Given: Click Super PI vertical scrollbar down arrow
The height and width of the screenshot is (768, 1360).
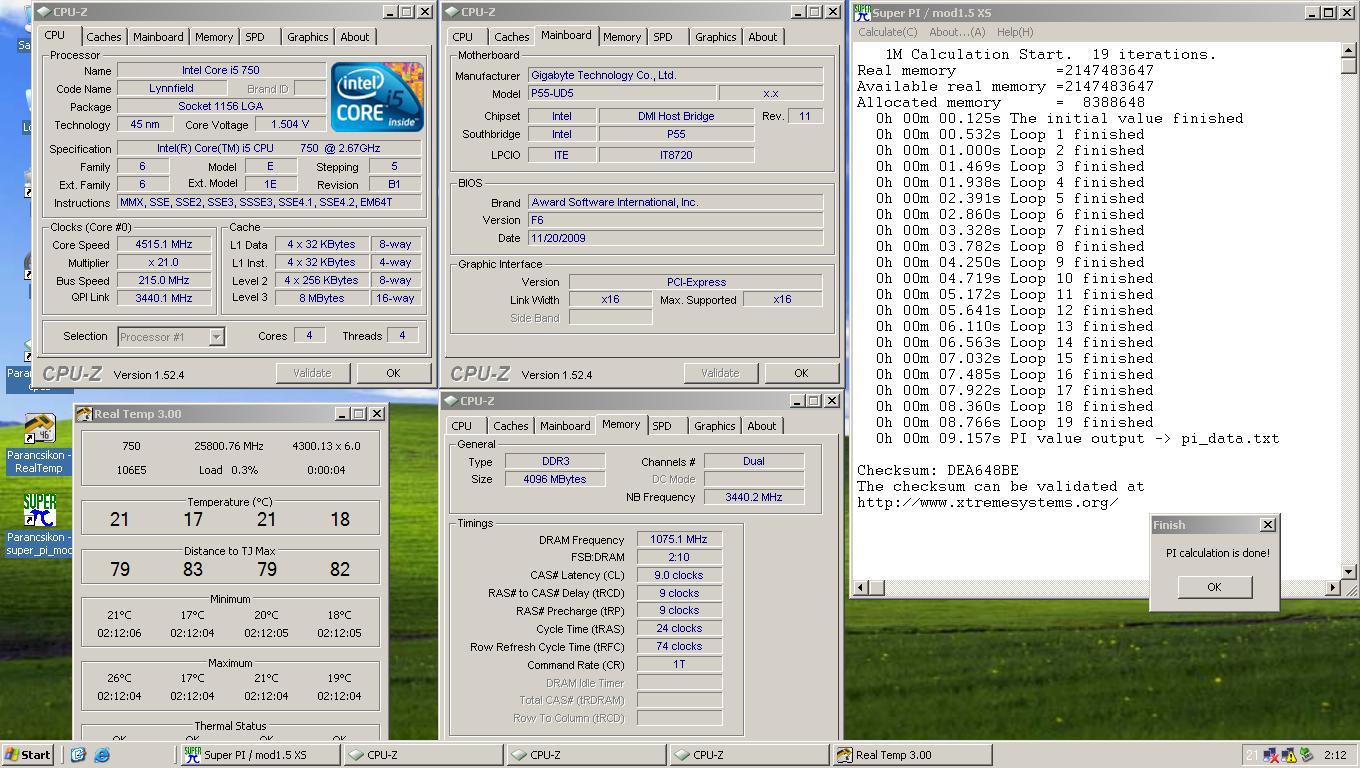Looking at the screenshot, I should (x=1348, y=571).
